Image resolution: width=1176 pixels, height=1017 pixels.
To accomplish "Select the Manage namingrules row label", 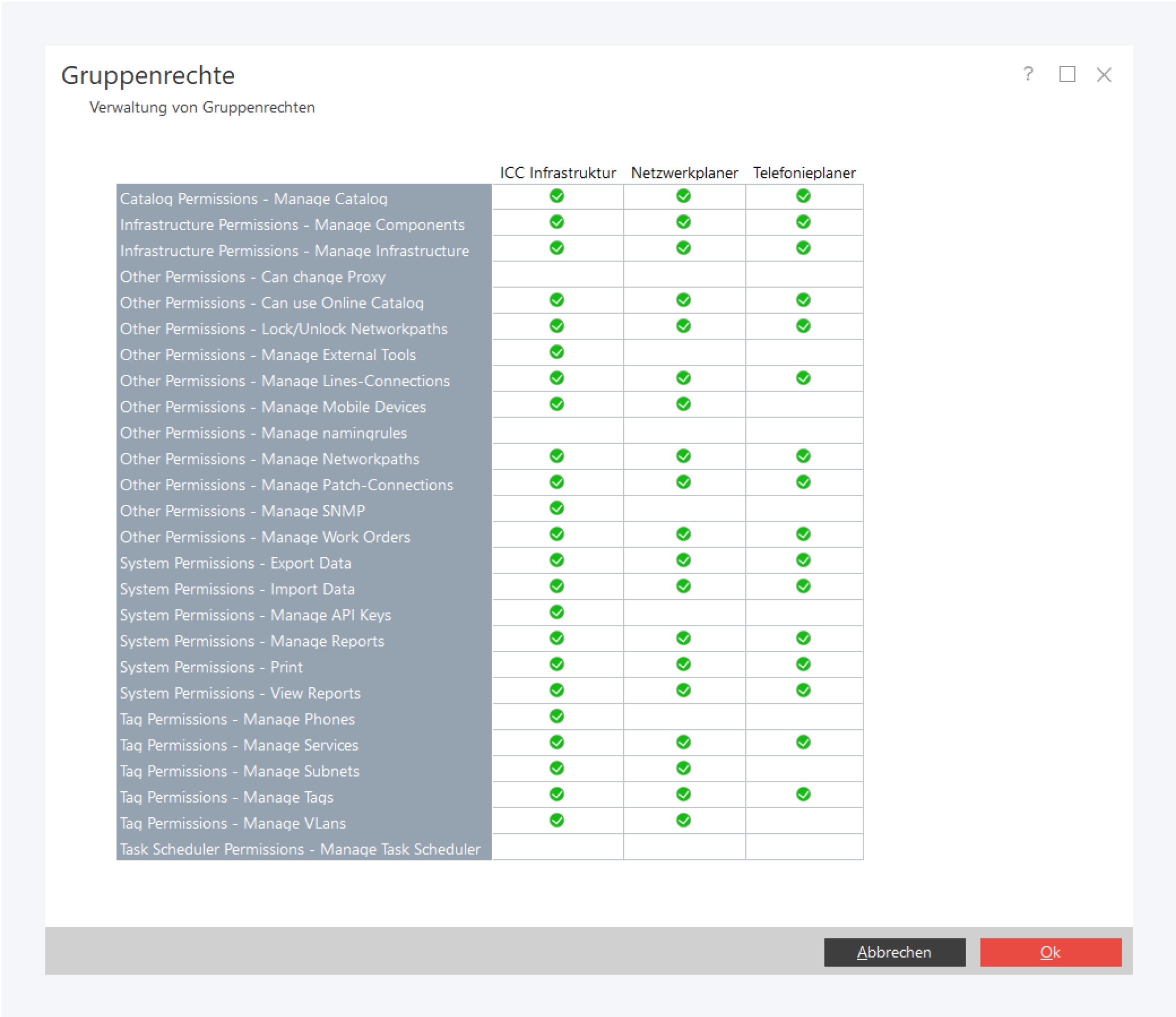I will coord(263,434).
